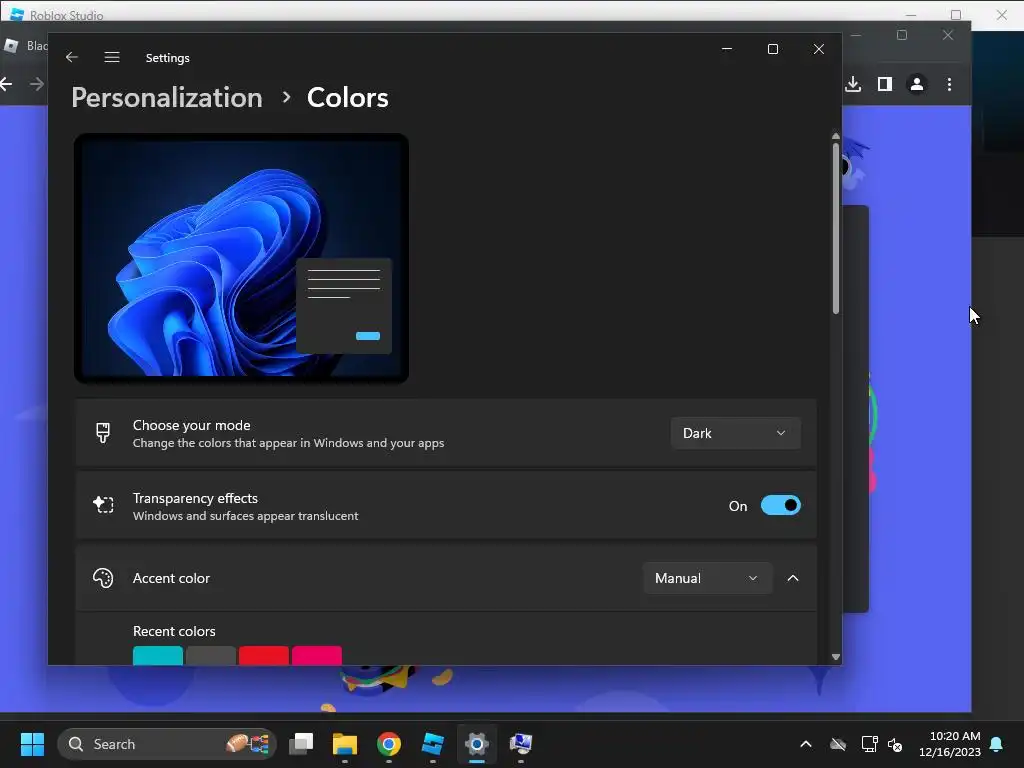Open the monitor app taskbar icon
Viewport: 1024px width, 768px height.
tap(520, 744)
